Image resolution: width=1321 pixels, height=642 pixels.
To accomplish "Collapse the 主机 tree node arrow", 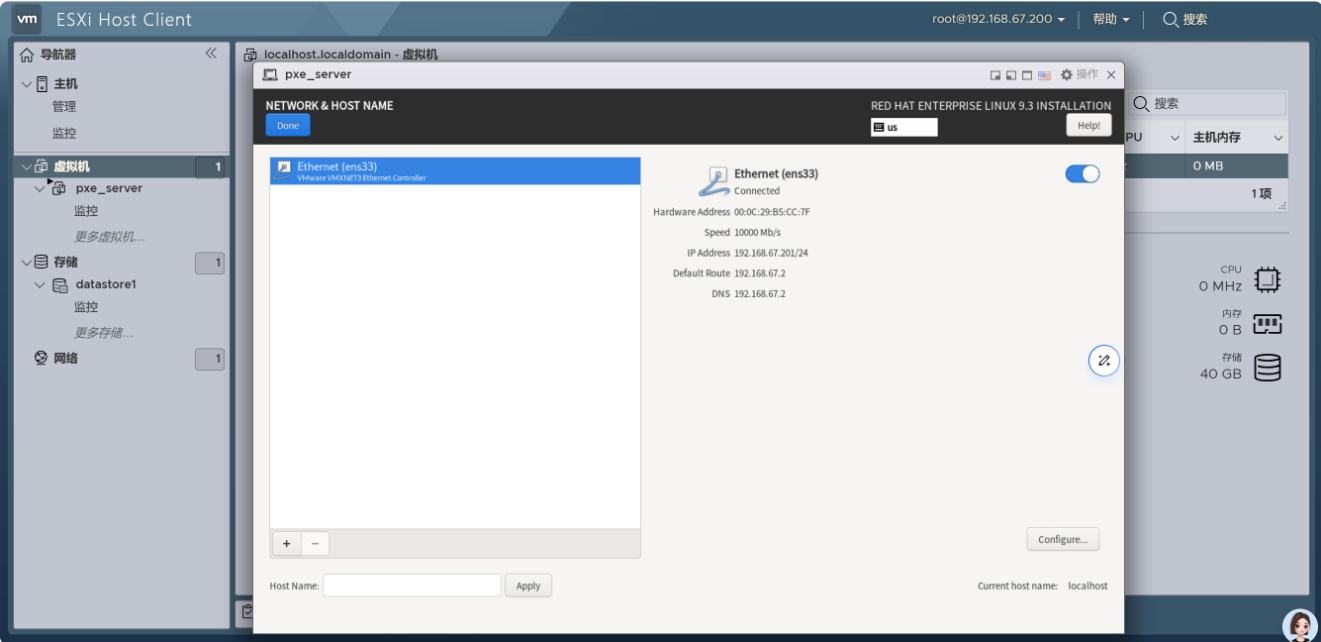I will pos(27,84).
